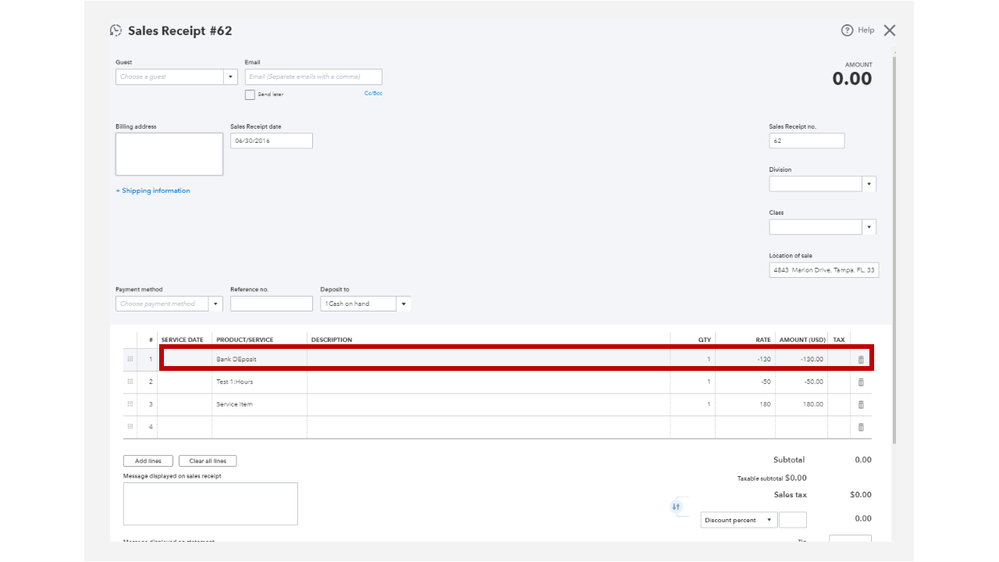Delete the Test 1:Hours line item
The height and width of the screenshot is (562, 999).
click(861, 382)
